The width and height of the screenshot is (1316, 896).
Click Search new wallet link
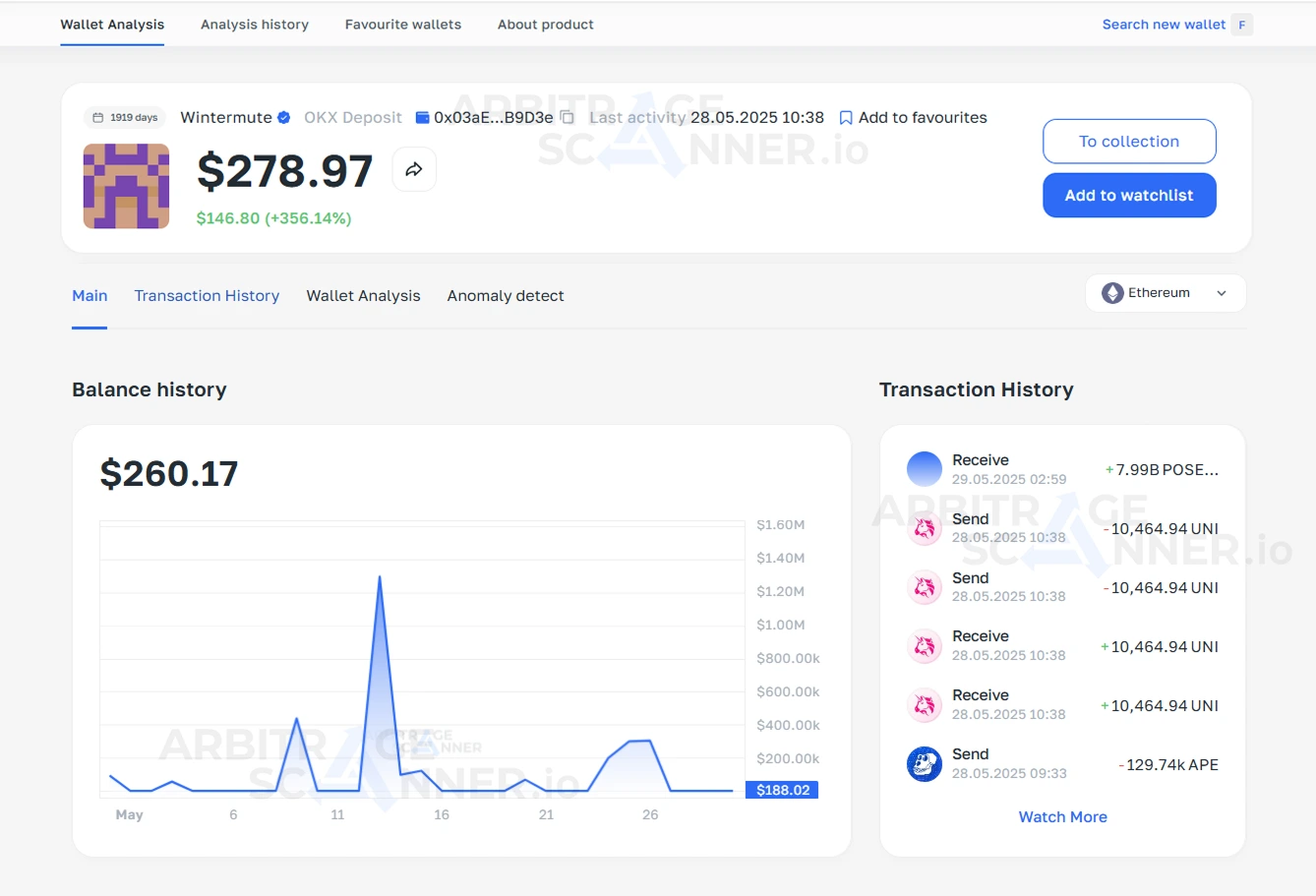click(x=1164, y=25)
